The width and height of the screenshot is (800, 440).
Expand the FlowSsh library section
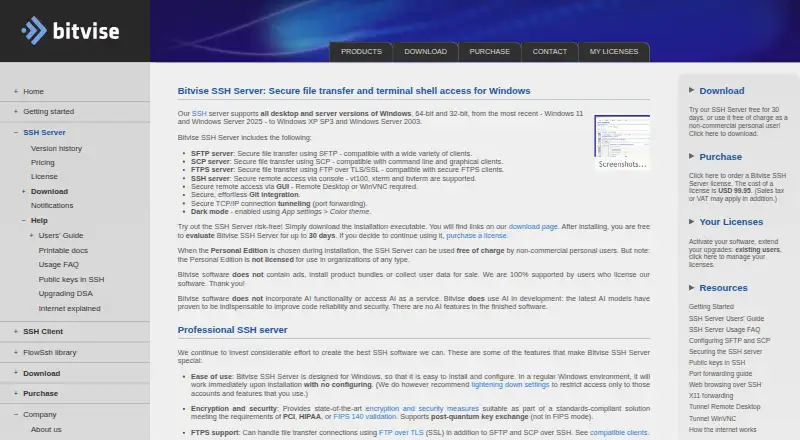[16, 352]
